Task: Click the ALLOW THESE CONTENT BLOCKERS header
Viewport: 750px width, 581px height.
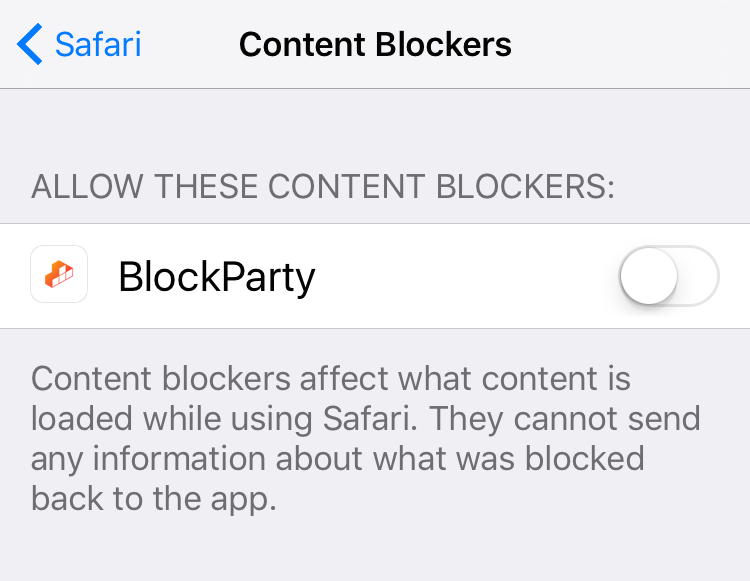Action: [x=323, y=186]
